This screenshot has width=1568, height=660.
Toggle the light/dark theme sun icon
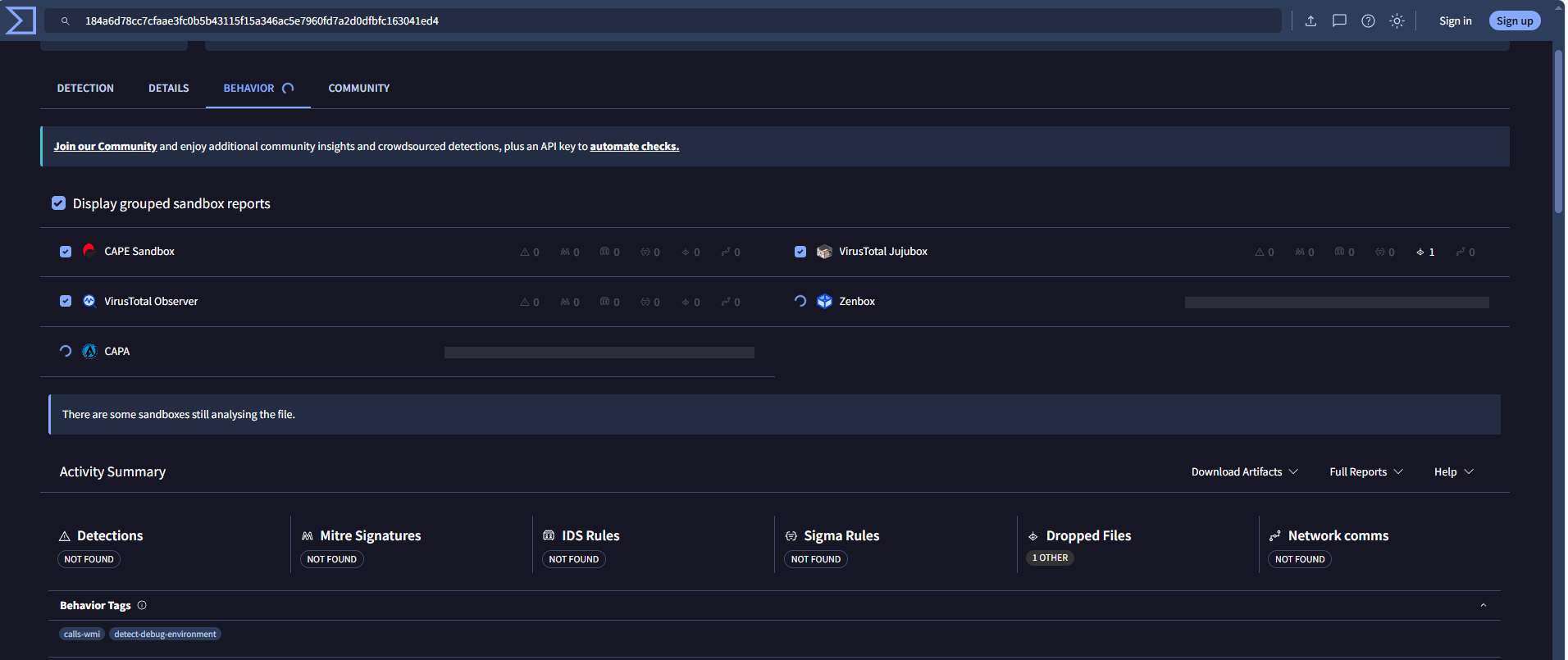(x=1397, y=21)
